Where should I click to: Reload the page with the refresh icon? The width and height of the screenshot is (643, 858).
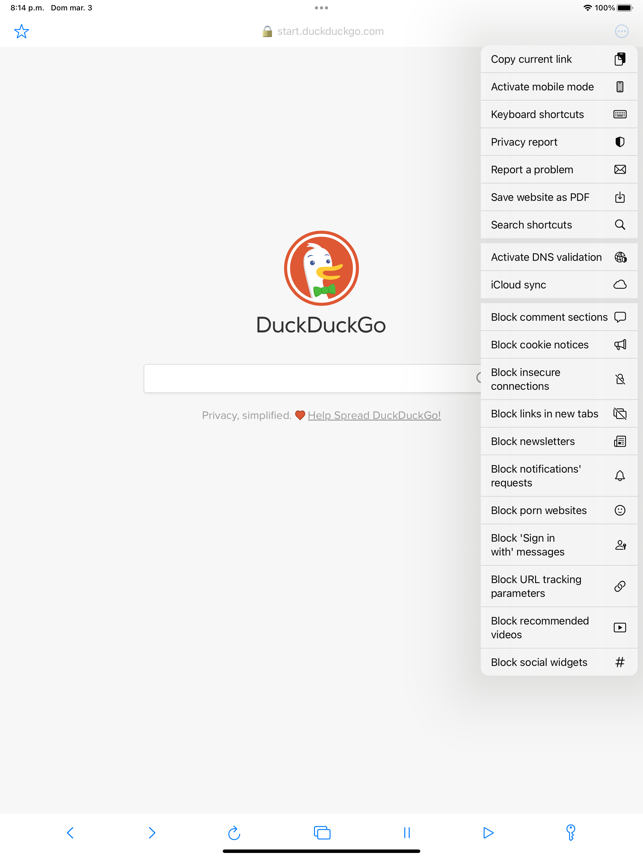(x=234, y=832)
